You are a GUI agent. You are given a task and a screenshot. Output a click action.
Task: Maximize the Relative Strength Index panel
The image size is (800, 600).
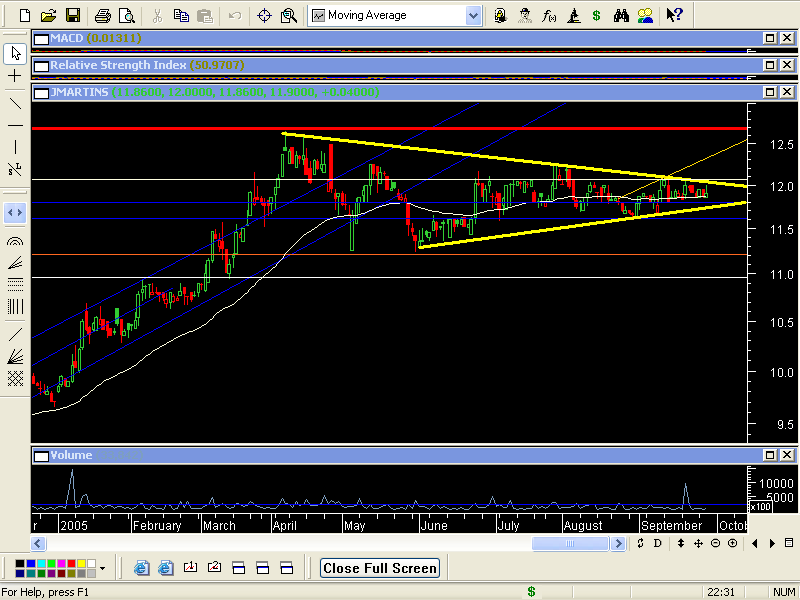pyautogui.click(x=771, y=65)
